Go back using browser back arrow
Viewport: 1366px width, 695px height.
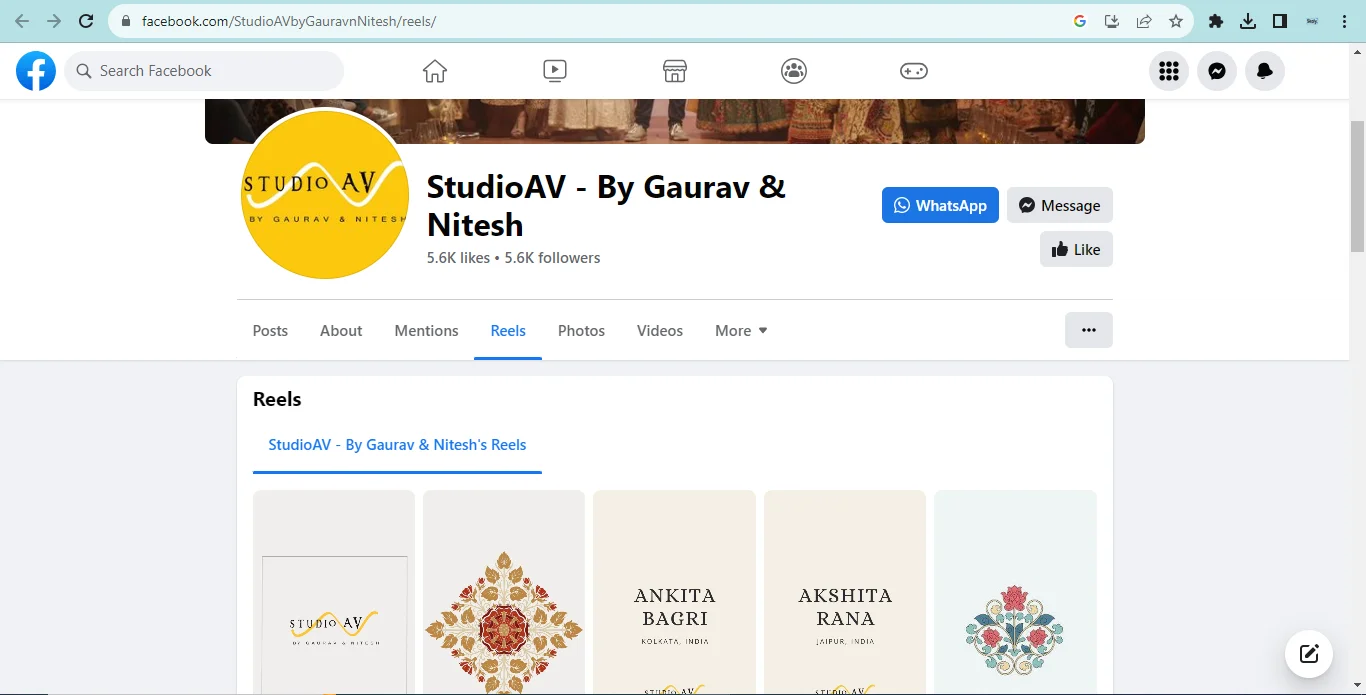click(22, 21)
